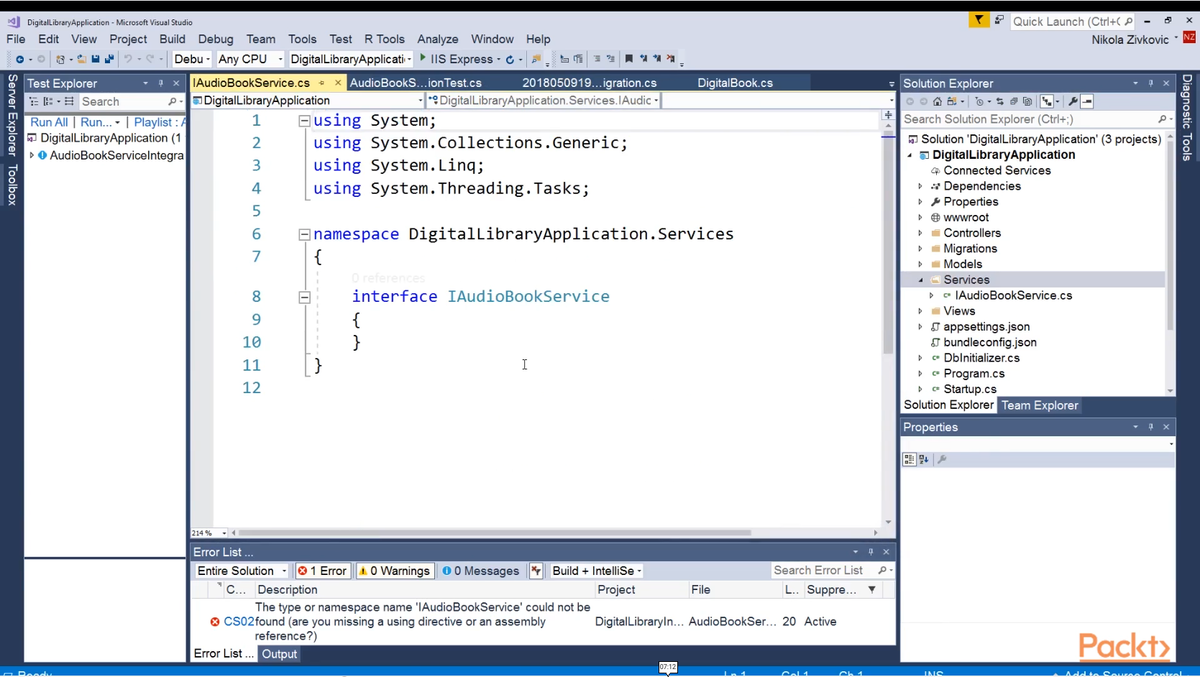Click the Save All icon in toolbar
The height and width of the screenshot is (677, 1200).
tap(109, 59)
